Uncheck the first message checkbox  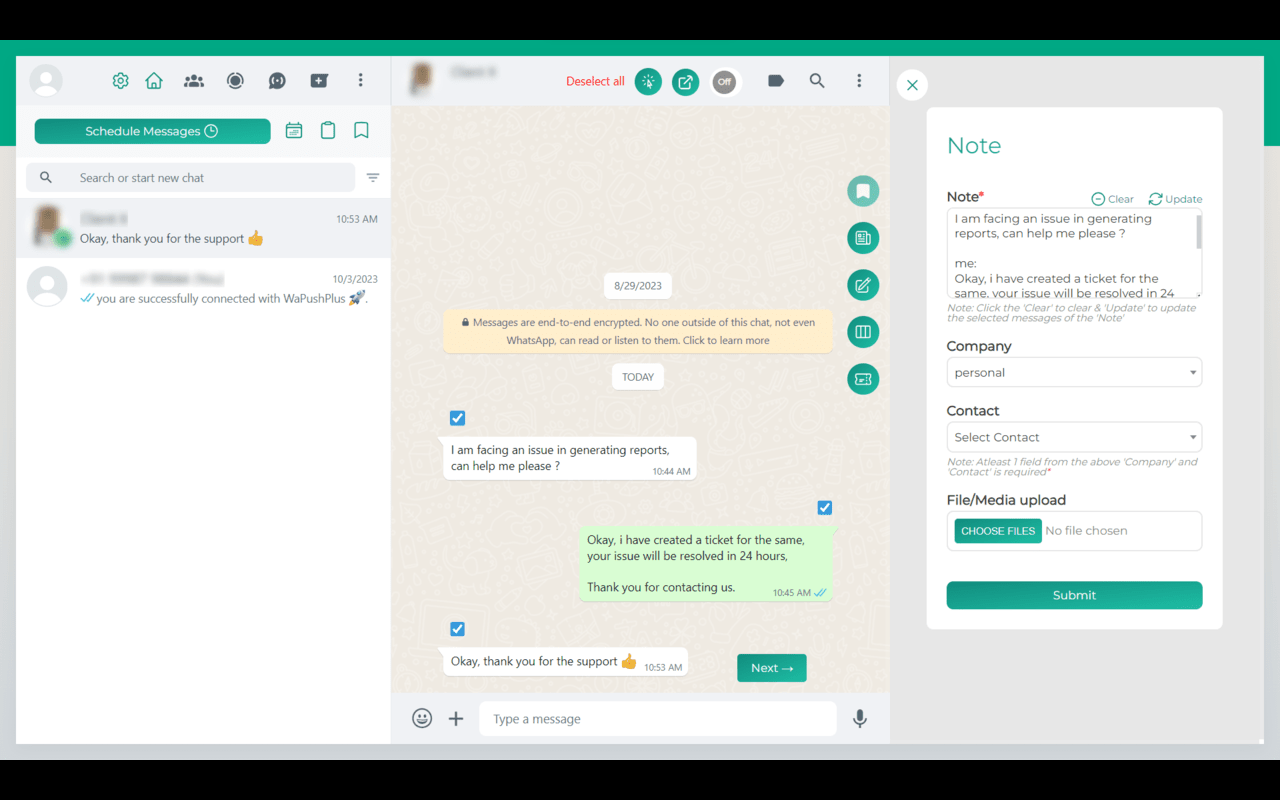click(457, 418)
